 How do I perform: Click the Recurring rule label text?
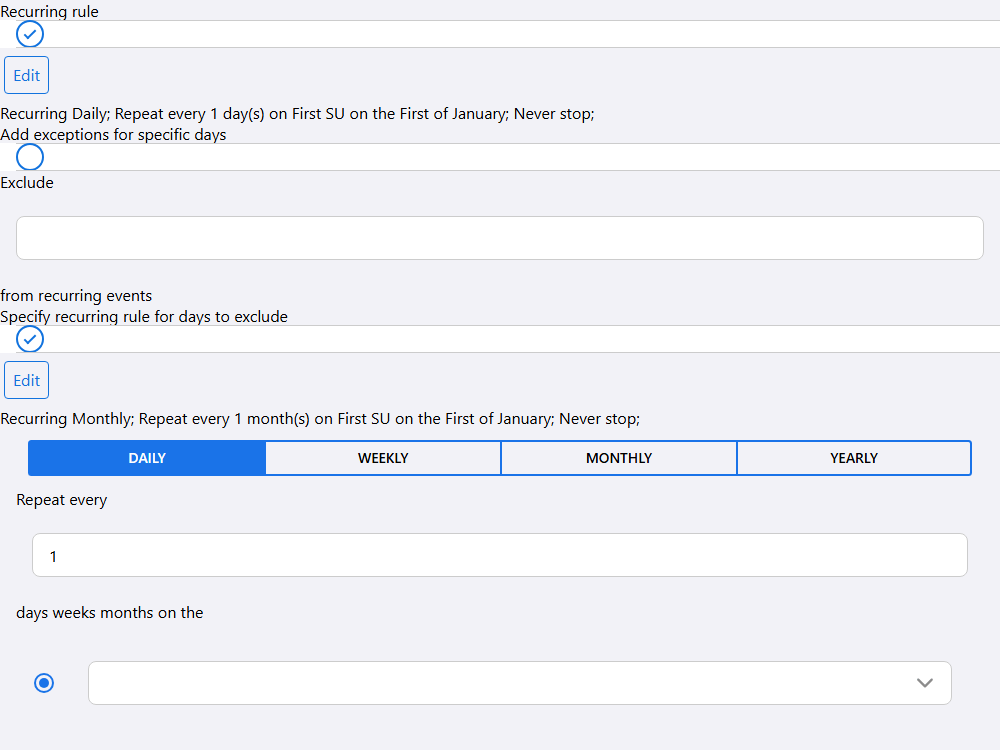(x=50, y=12)
